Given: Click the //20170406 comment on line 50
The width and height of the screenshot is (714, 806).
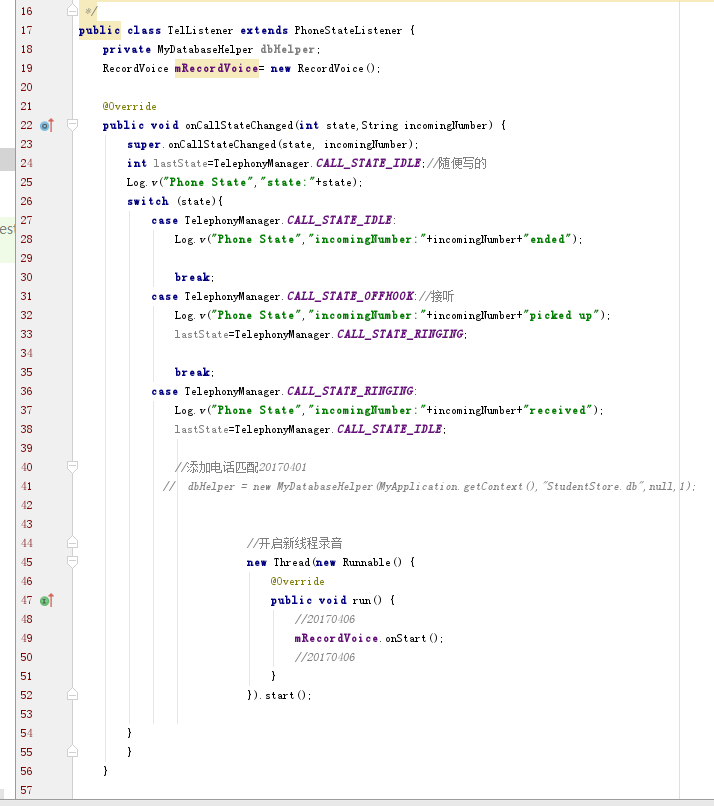Looking at the screenshot, I should [325, 657].
